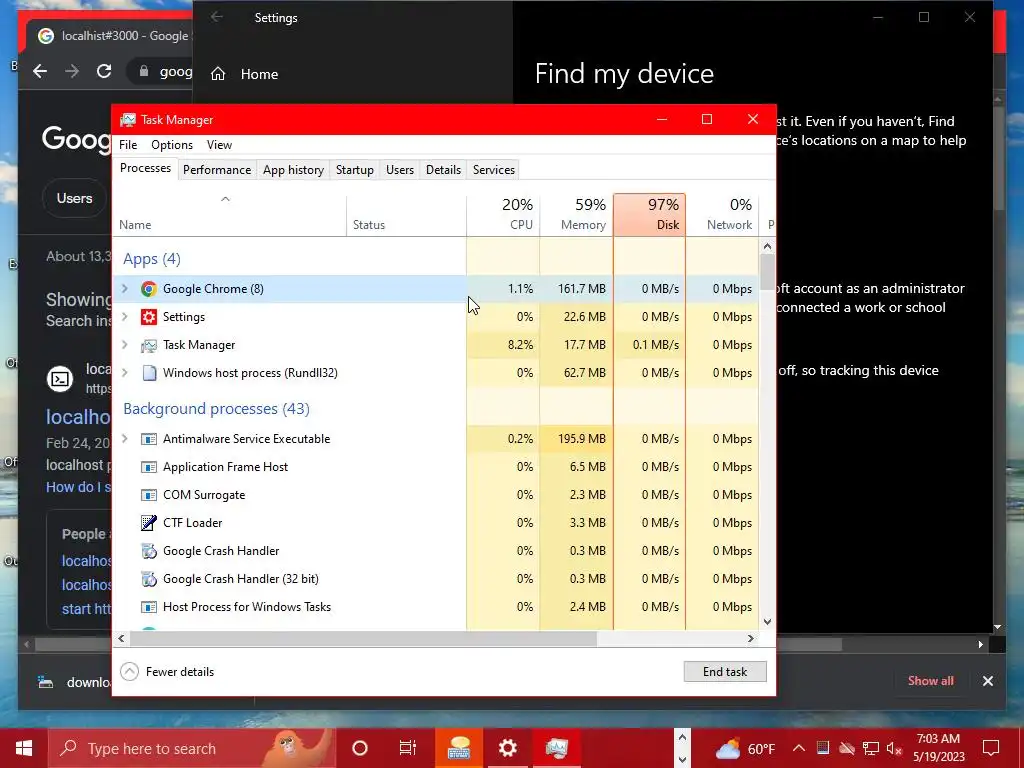Click Chrome's forward navigation arrow

coord(72,71)
